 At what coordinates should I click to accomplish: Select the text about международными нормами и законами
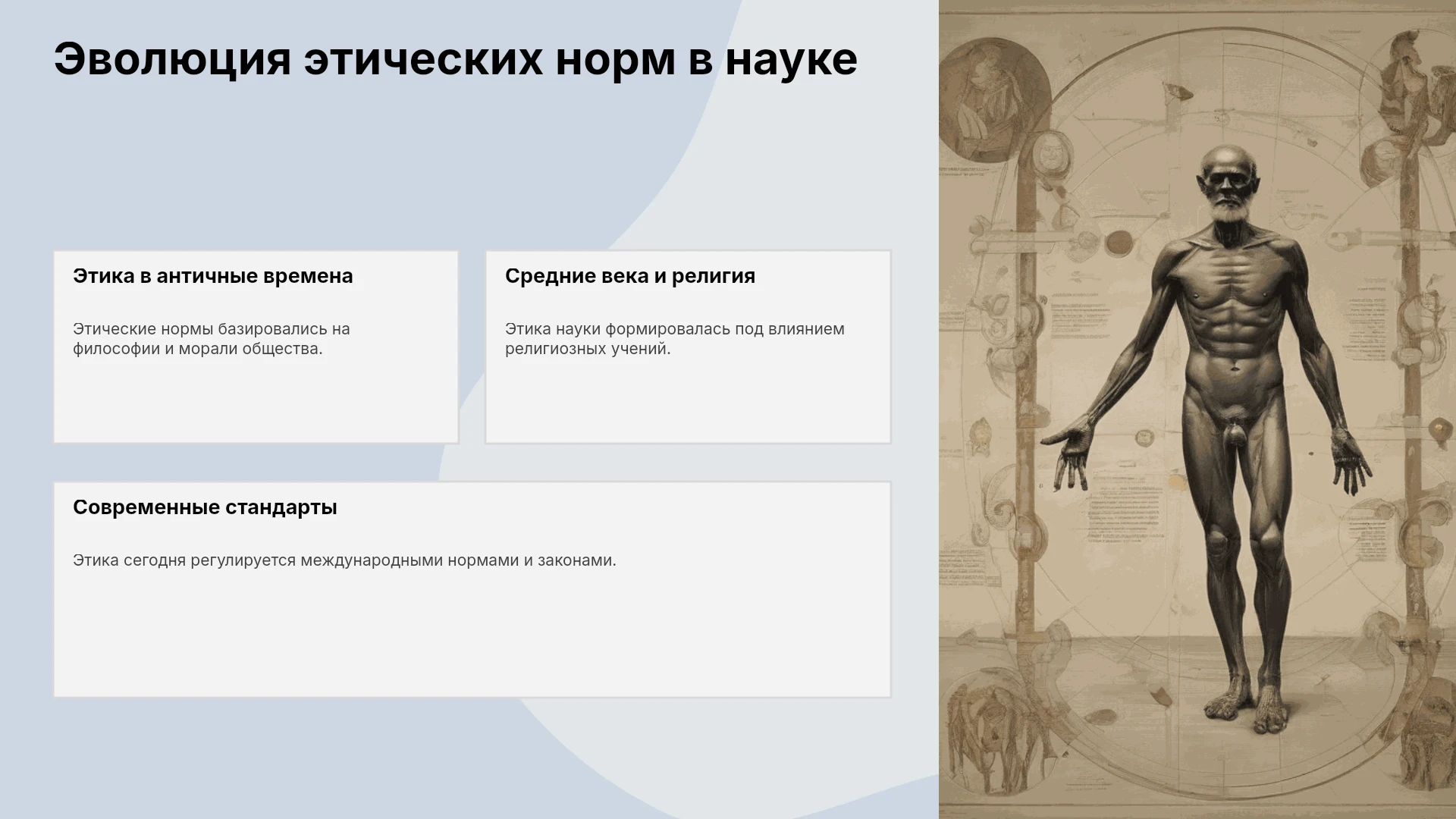click(344, 560)
